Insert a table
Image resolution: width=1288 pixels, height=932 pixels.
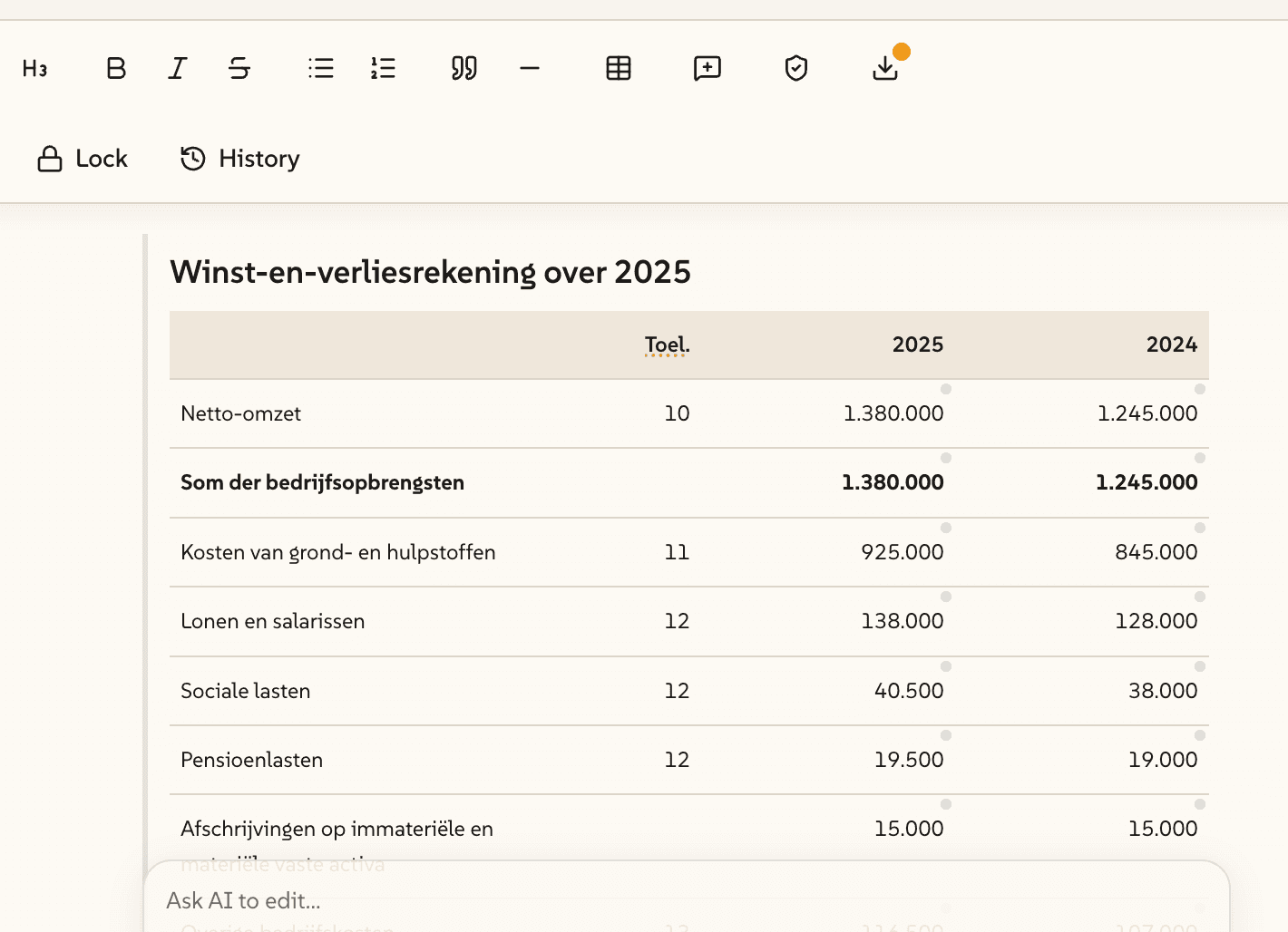tap(618, 68)
